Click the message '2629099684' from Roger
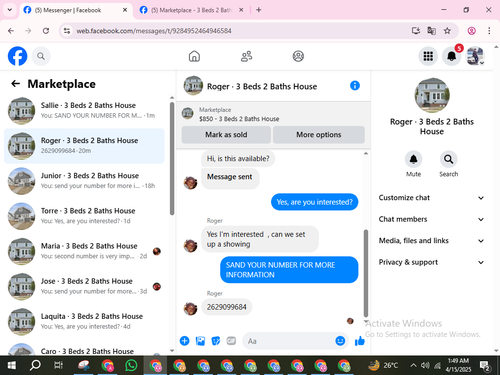Image resolution: width=500 pixels, height=375 pixels. (227, 307)
